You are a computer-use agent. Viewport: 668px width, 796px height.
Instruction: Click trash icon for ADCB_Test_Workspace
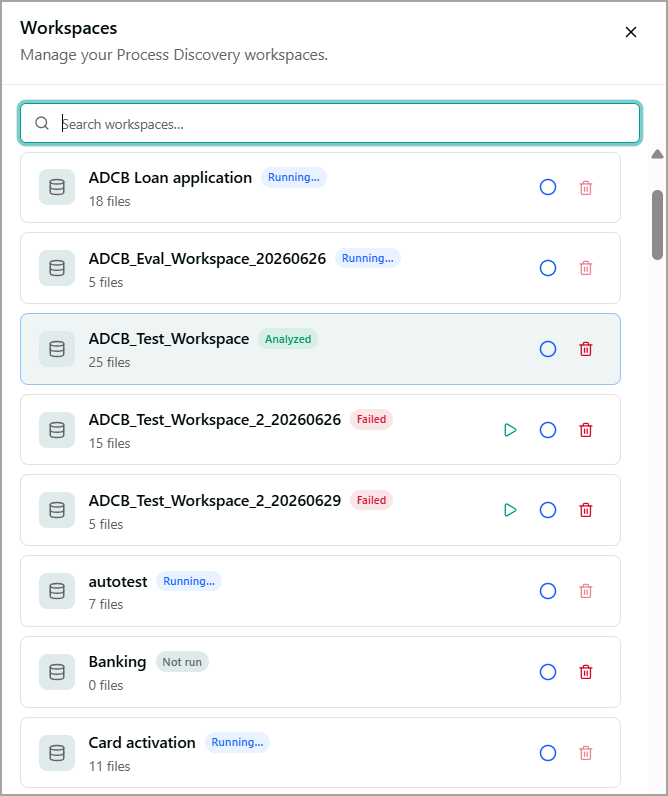pyautogui.click(x=586, y=349)
